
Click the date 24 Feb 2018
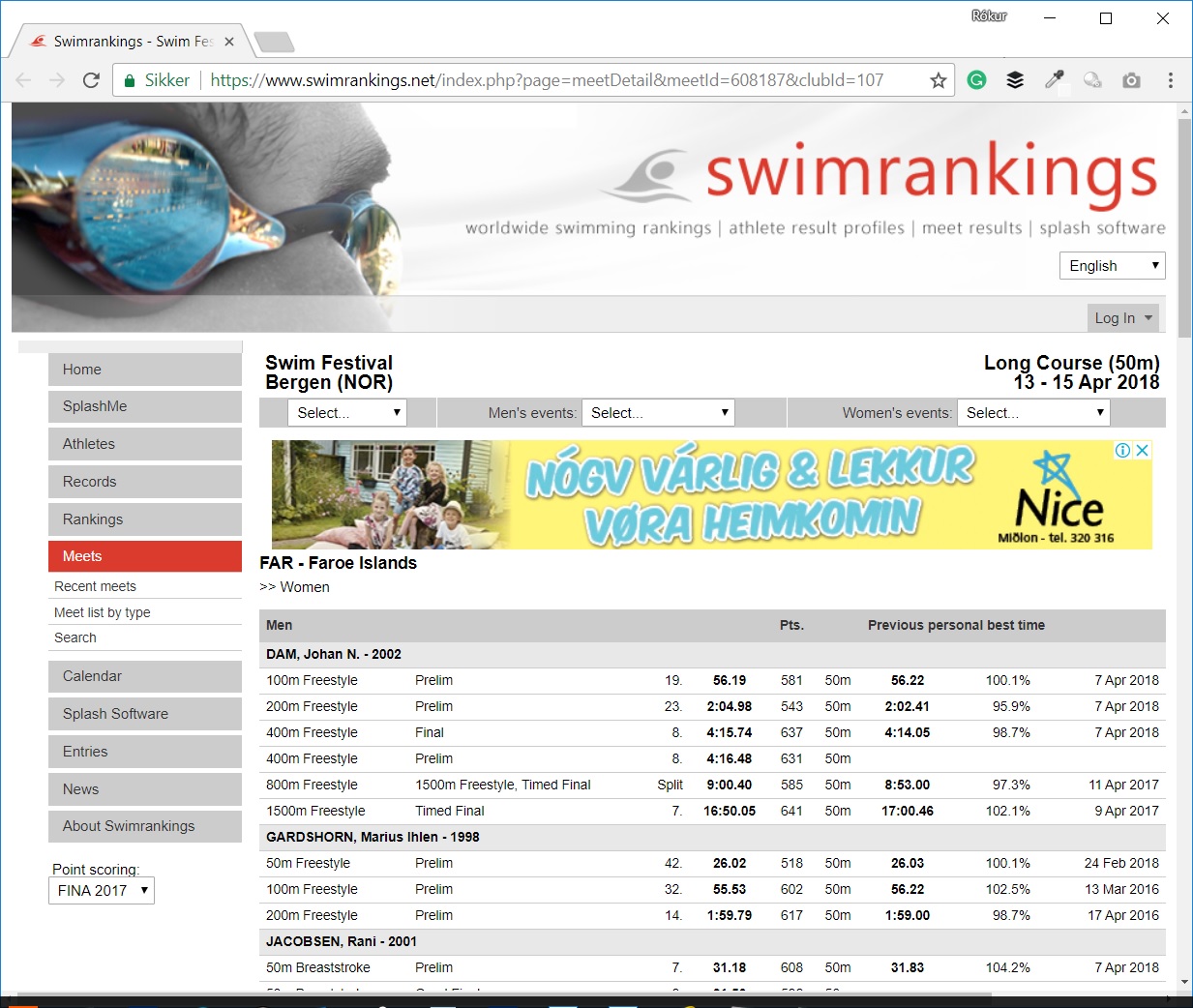pos(1121,863)
